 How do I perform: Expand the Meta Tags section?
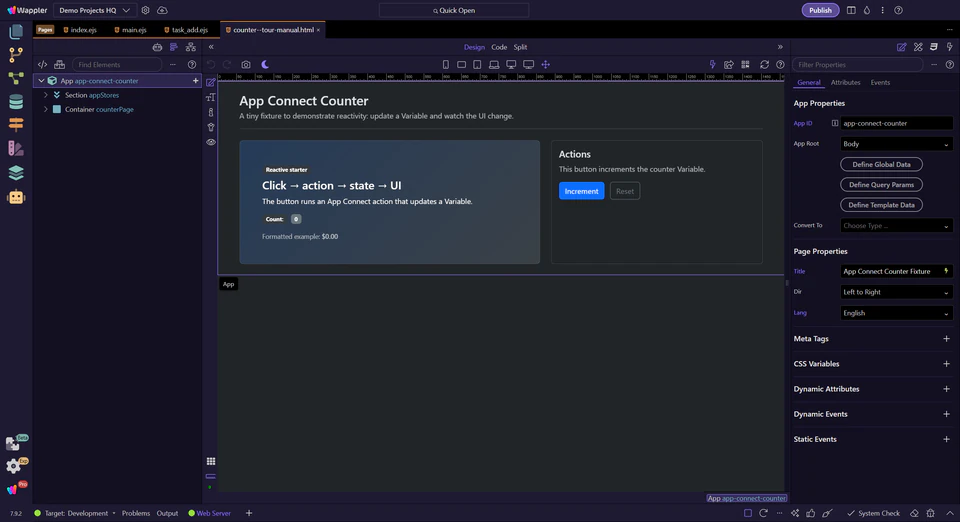point(946,338)
